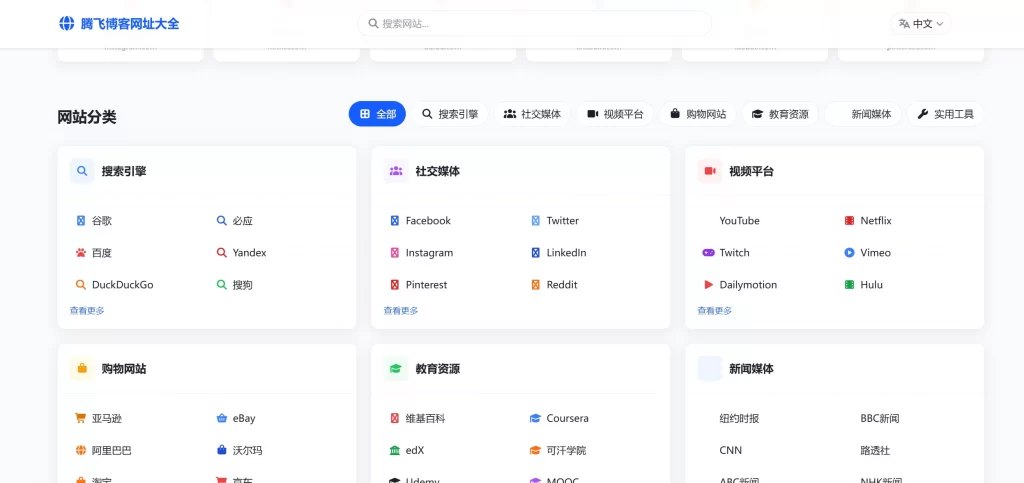The height and width of the screenshot is (483, 1024).
Task: Click the orange icon beside Reddit
Action: pyautogui.click(x=536, y=285)
